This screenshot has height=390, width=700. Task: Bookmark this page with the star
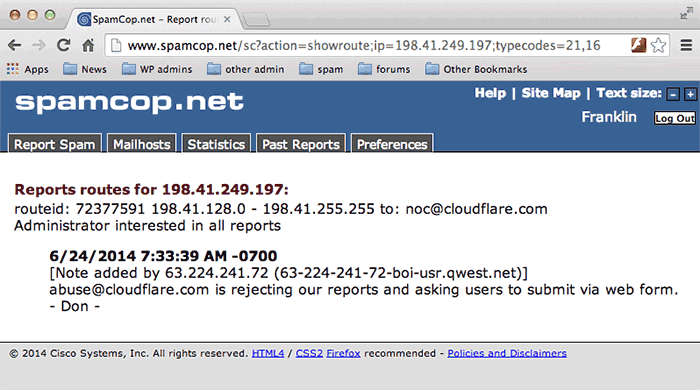(658, 45)
